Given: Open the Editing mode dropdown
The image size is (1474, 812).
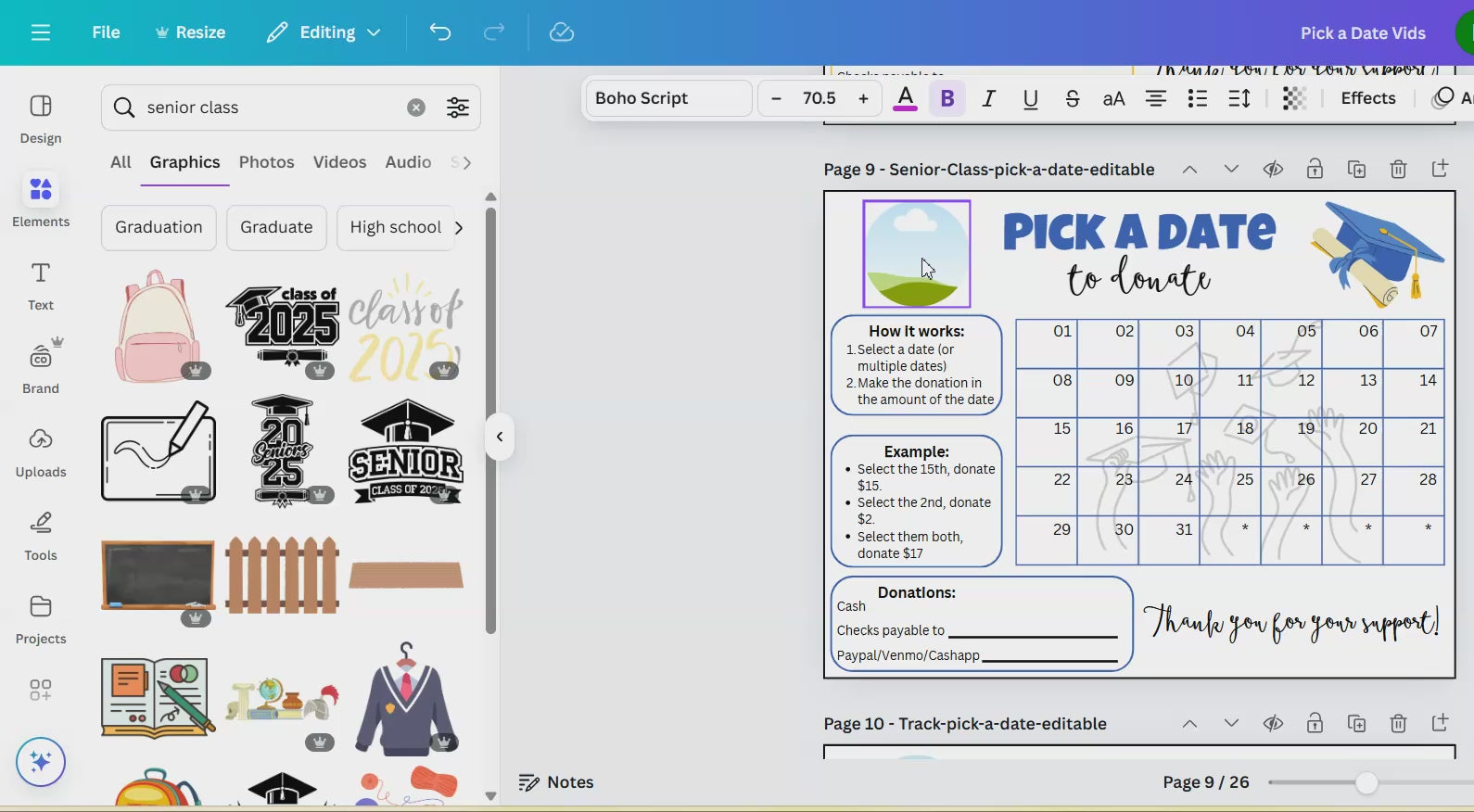Looking at the screenshot, I should [324, 32].
